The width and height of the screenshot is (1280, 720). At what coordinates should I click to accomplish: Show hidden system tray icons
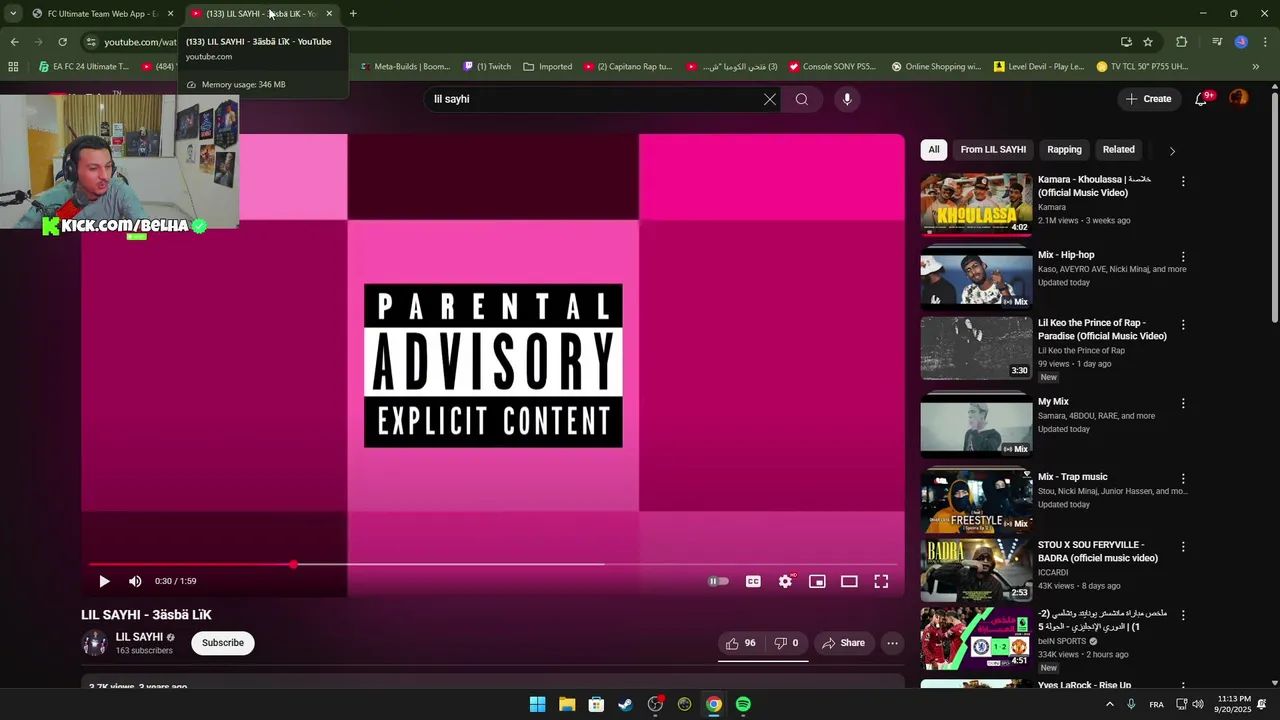(1109, 704)
